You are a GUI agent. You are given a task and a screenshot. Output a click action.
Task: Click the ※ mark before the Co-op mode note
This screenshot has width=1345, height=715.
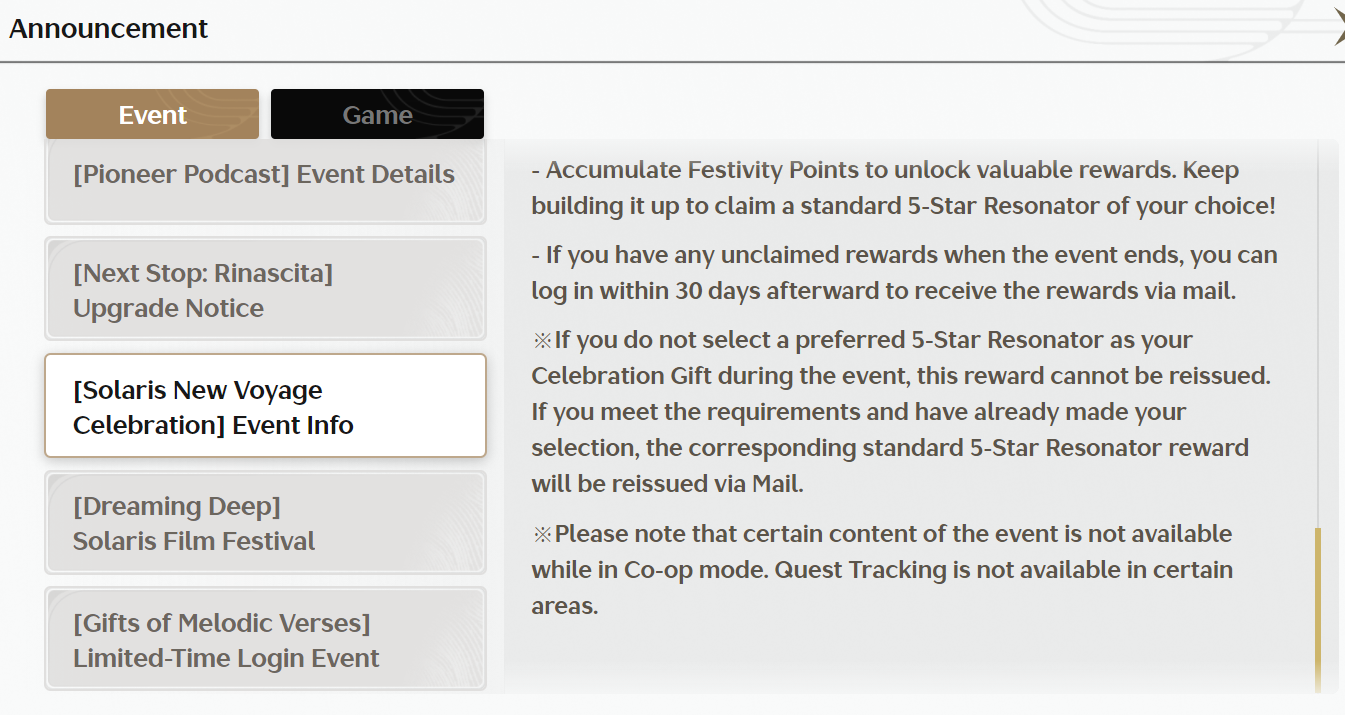[x=542, y=534]
